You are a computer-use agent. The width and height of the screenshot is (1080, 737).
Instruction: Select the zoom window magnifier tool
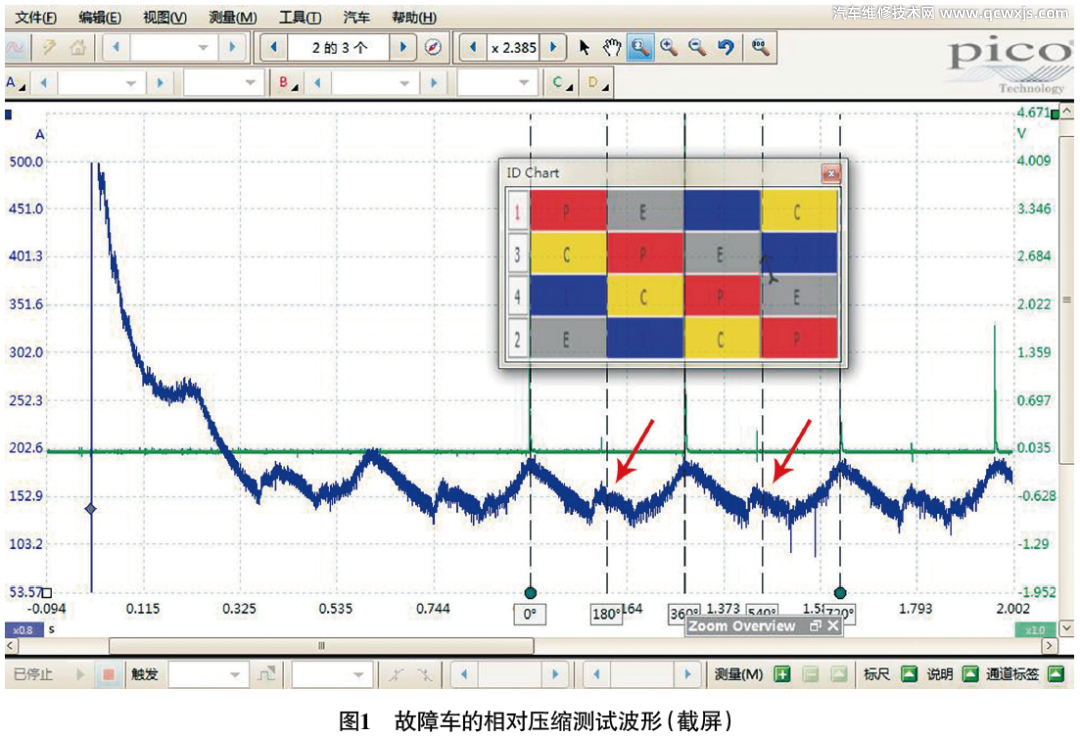641,47
